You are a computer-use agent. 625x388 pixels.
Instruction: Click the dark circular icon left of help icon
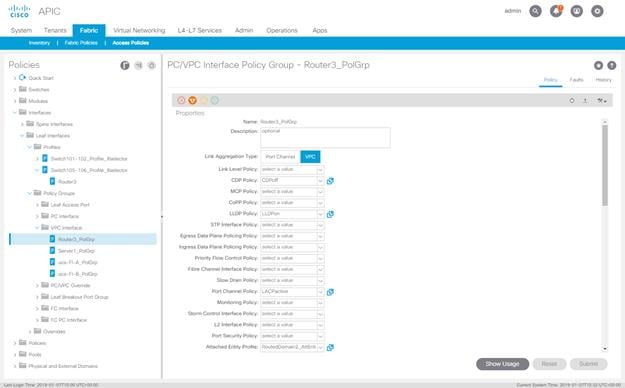click(598, 65)
